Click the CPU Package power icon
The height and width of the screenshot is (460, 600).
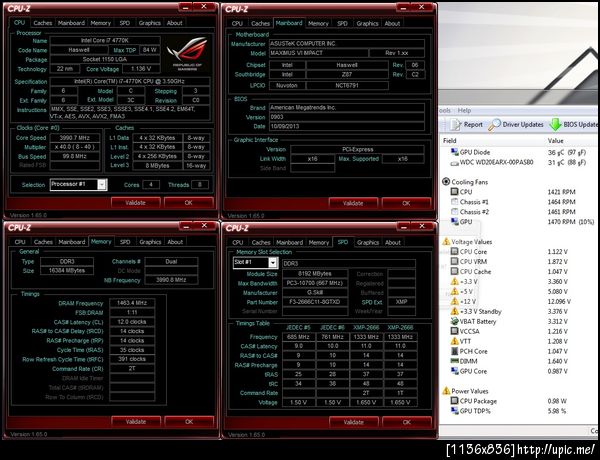(455, 401)
